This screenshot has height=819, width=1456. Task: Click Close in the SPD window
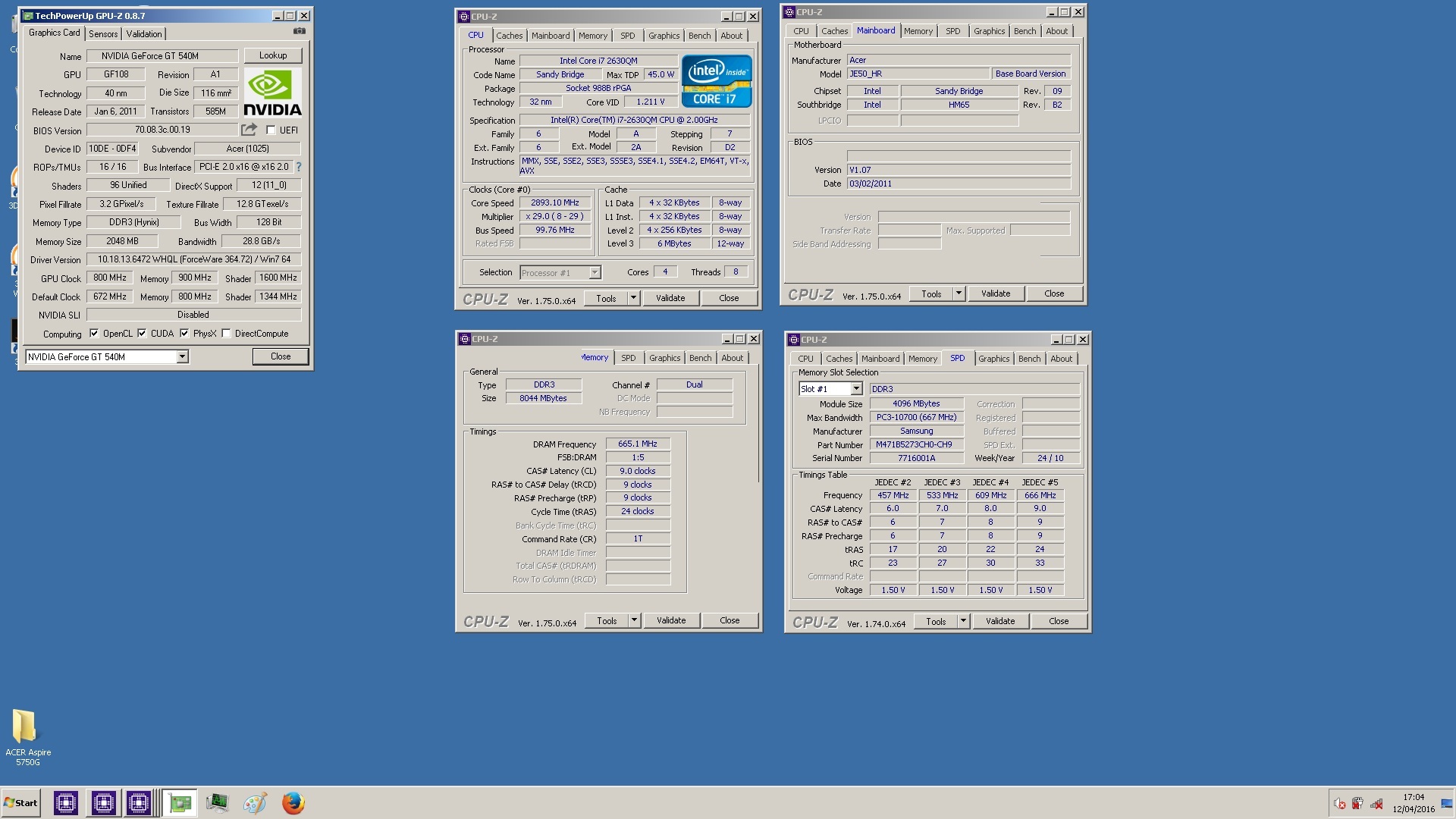click(x=1059, y=622)
